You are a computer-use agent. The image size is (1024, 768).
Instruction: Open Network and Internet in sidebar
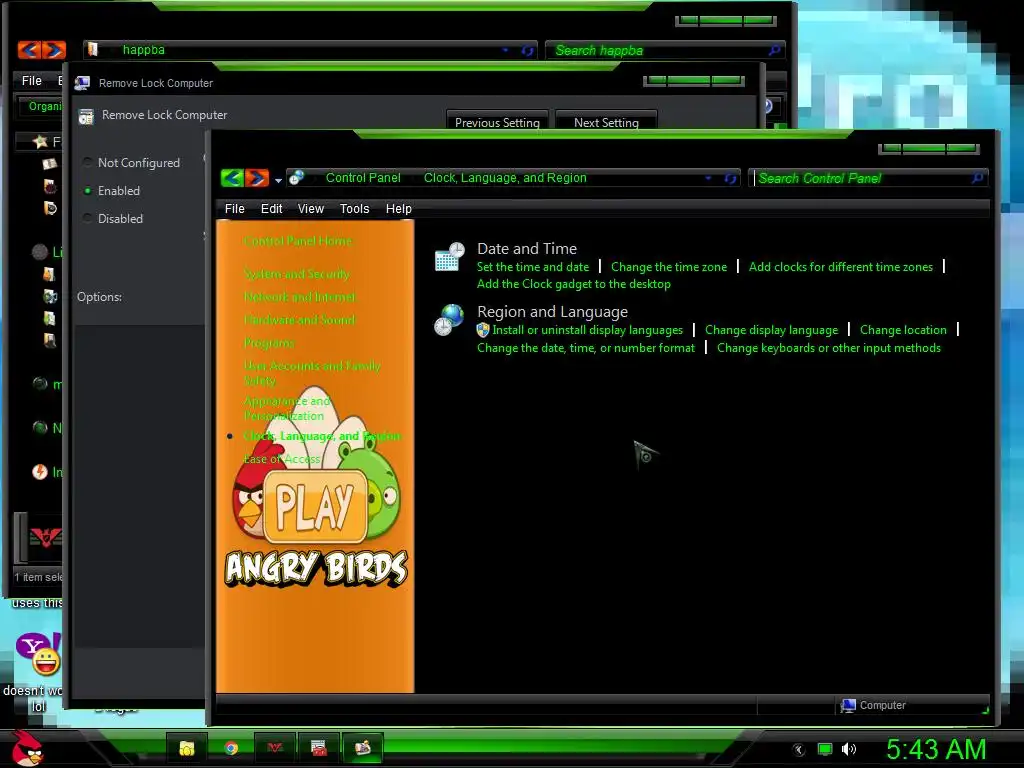tap(300, 296)
